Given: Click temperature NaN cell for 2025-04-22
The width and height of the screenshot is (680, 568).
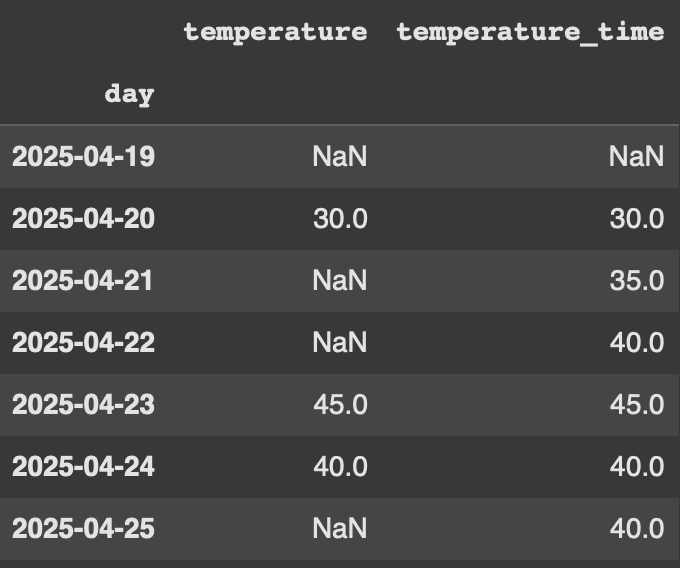Looking at the screenshot, I should point(340,342).
